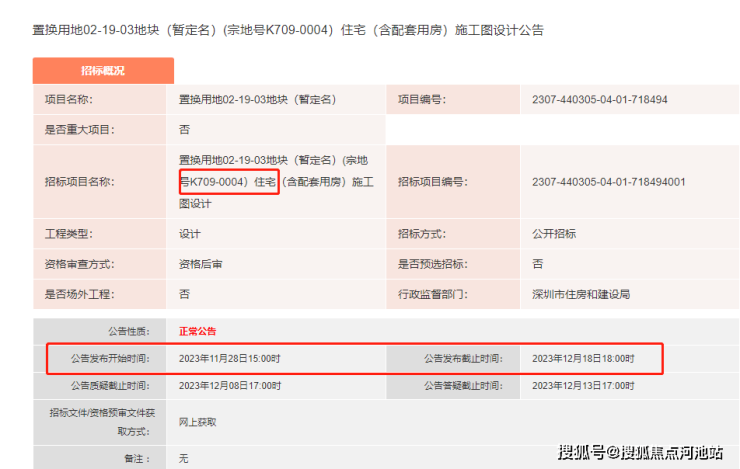Click the 招标项目编号 label

pos(433,182)
